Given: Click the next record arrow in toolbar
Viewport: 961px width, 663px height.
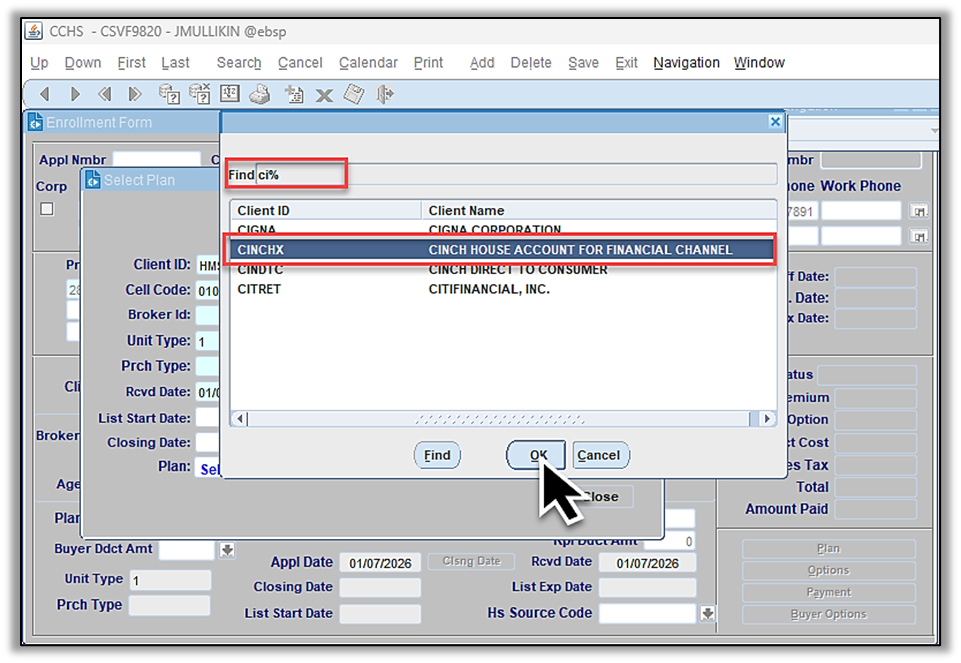Looking at the screenshot, I should [74, 95].
